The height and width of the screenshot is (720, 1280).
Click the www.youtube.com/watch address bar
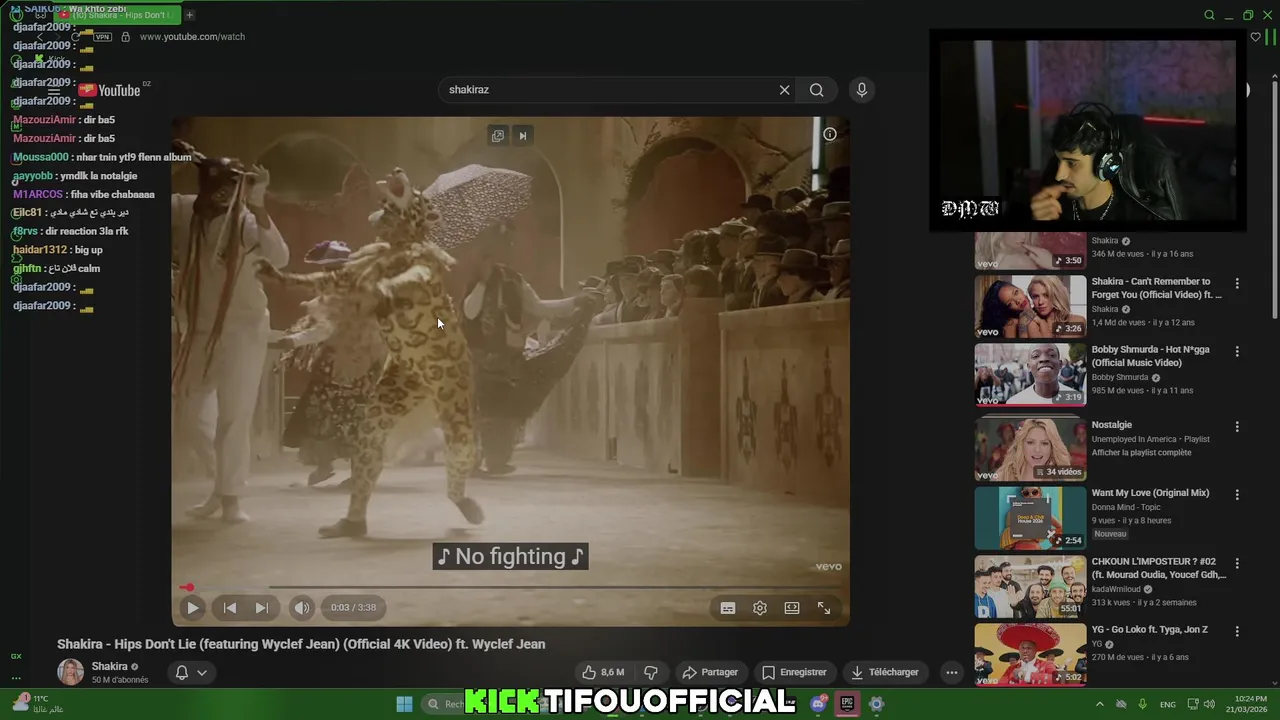click(x=192, y=37)
